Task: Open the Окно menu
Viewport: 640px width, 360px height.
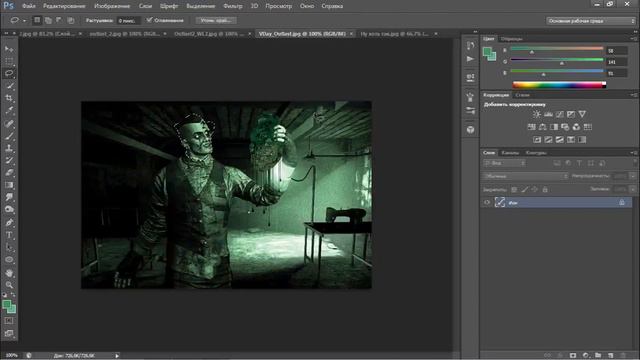Action: point(307,6)
